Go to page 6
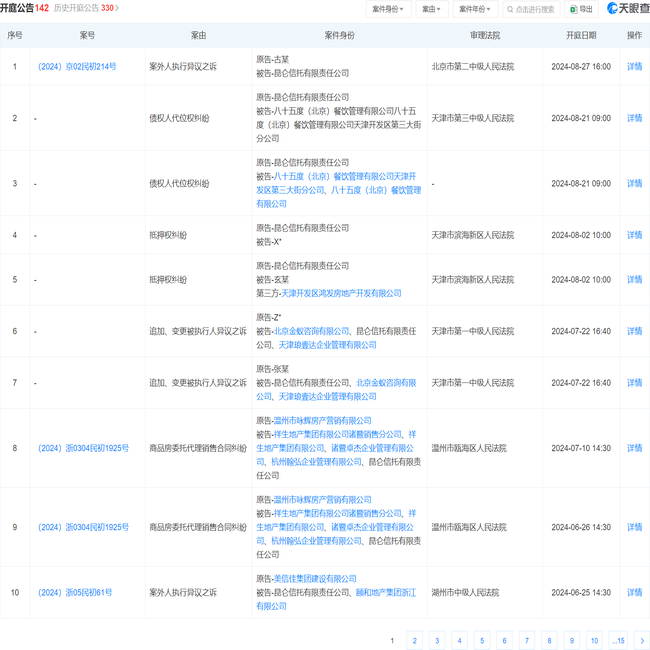Viewport: 650px width, 650px height. tap(504, 640)
